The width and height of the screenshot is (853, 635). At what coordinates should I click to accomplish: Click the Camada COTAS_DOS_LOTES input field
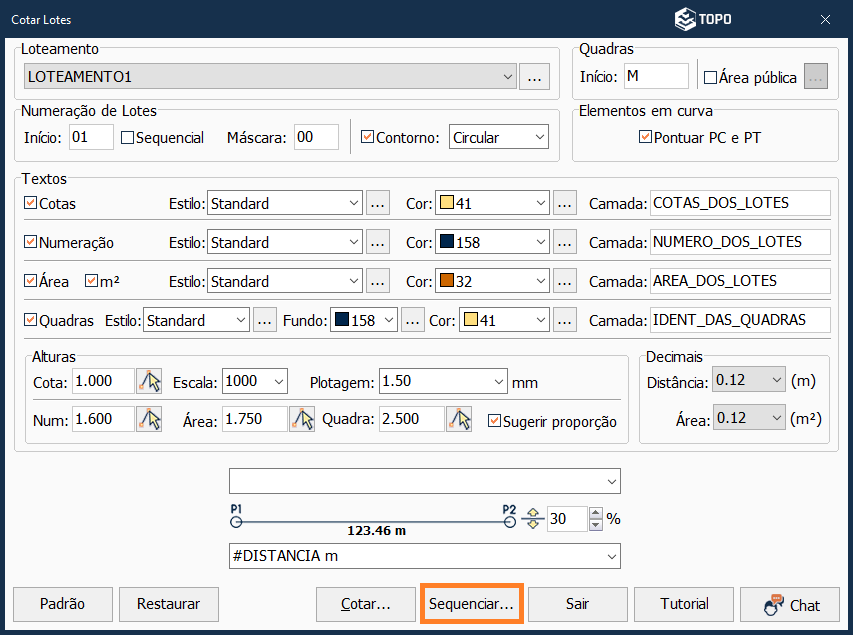click(x=739, y=203)
